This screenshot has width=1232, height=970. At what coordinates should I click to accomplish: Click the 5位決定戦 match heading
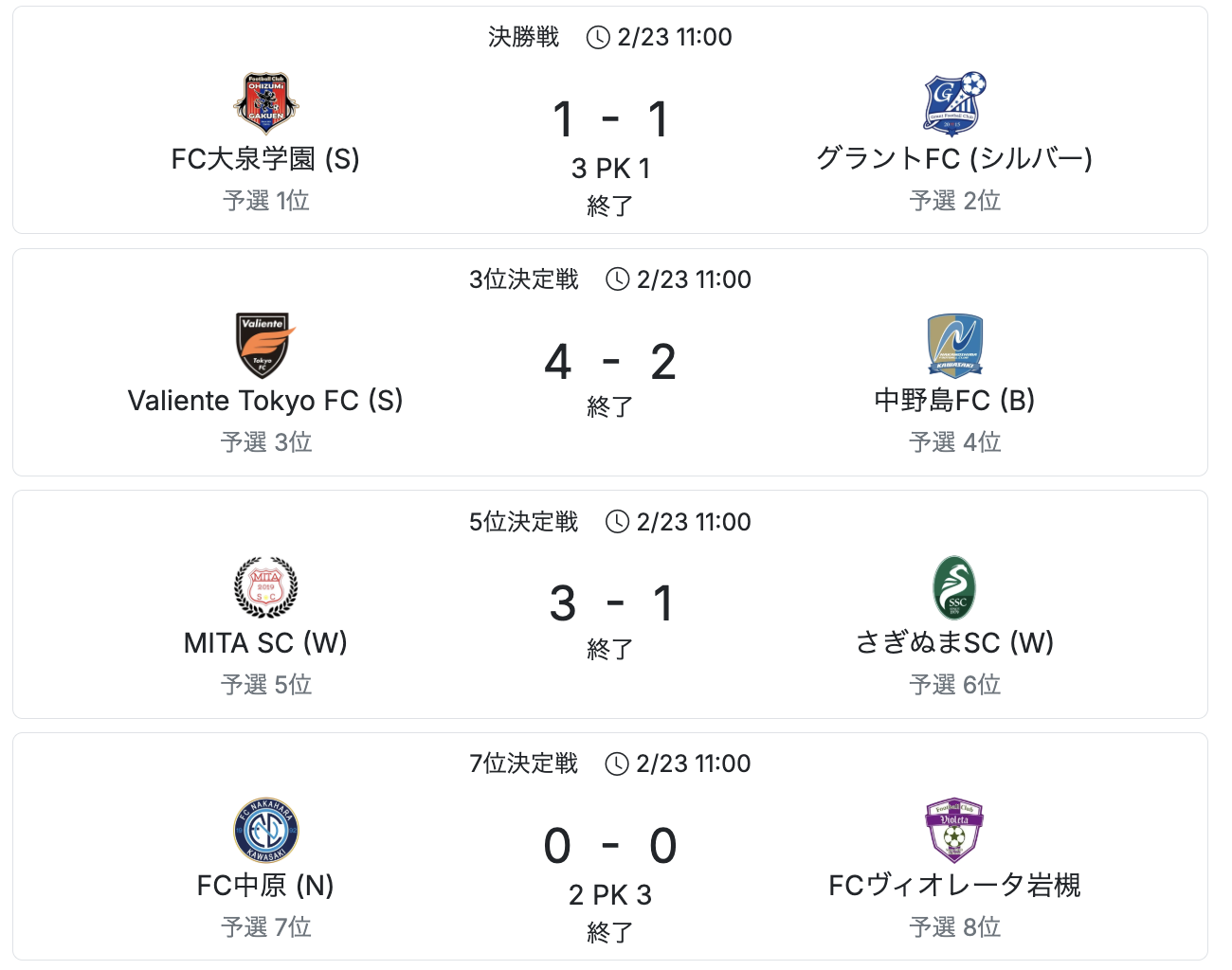(523, 522)
